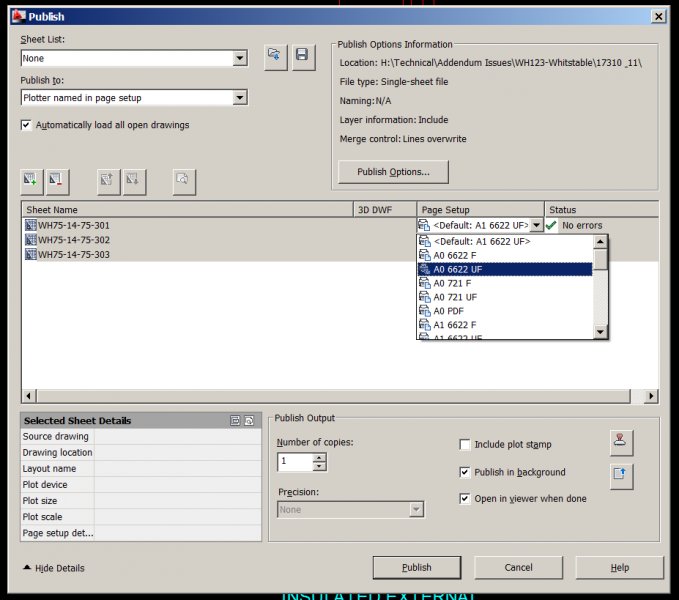This screenshot has width=679, height=600.
Task: Click the page setup list scrollbar thumb
Action: [x=600, y=259]
